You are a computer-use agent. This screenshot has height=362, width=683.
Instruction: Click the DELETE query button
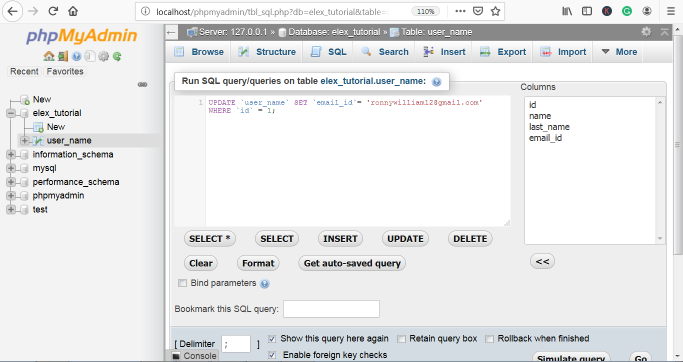(470, 239)
